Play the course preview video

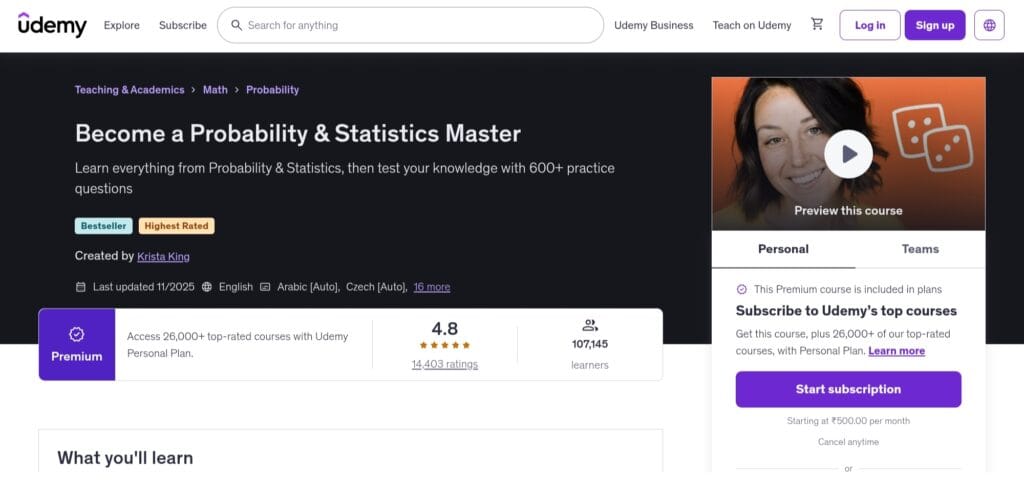click(848, 154)
